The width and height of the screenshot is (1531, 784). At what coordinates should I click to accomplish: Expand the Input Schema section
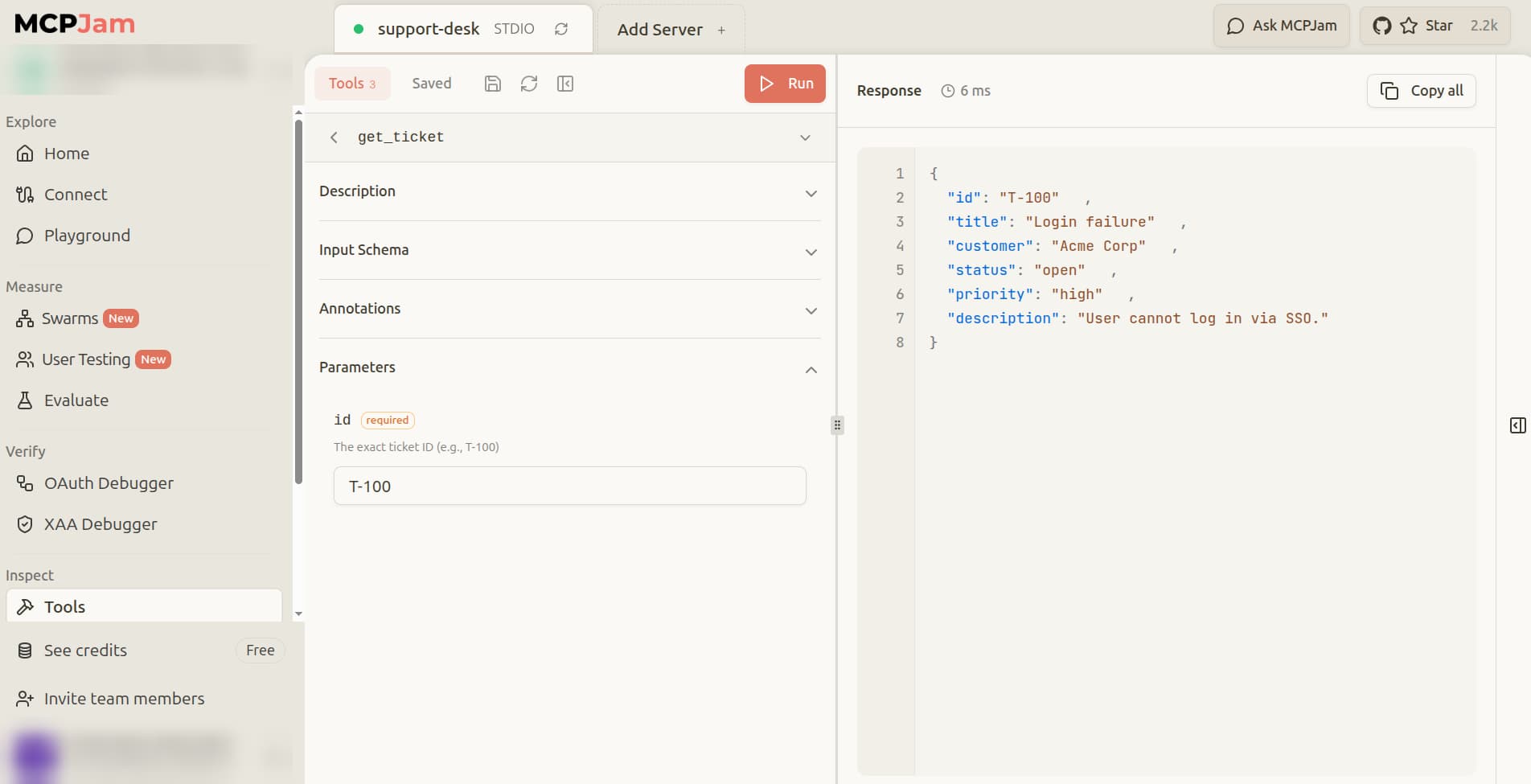click(569, 251)
